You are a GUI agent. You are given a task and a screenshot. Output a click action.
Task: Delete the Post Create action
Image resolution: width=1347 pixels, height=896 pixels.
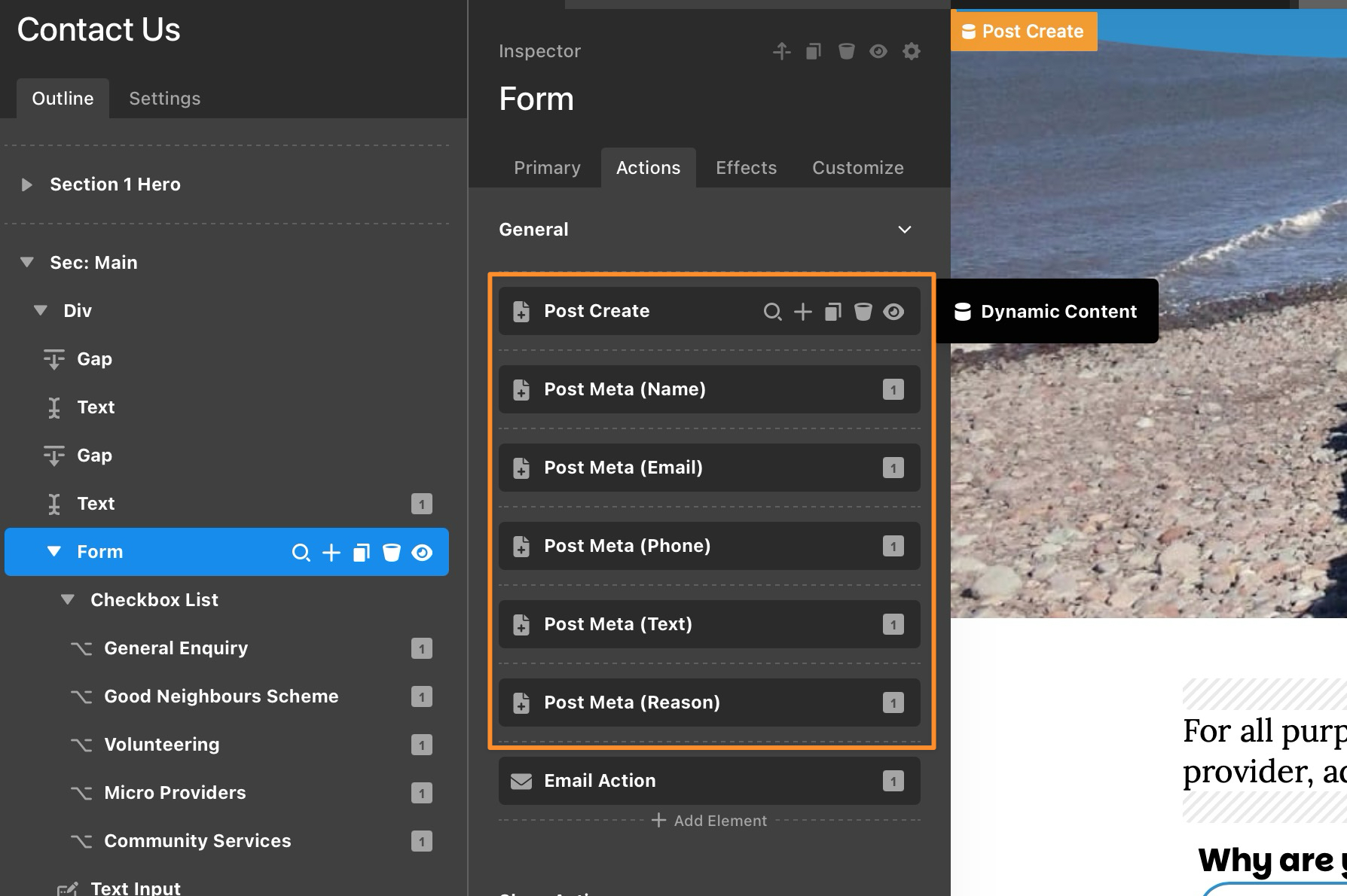tap(863, 312)
